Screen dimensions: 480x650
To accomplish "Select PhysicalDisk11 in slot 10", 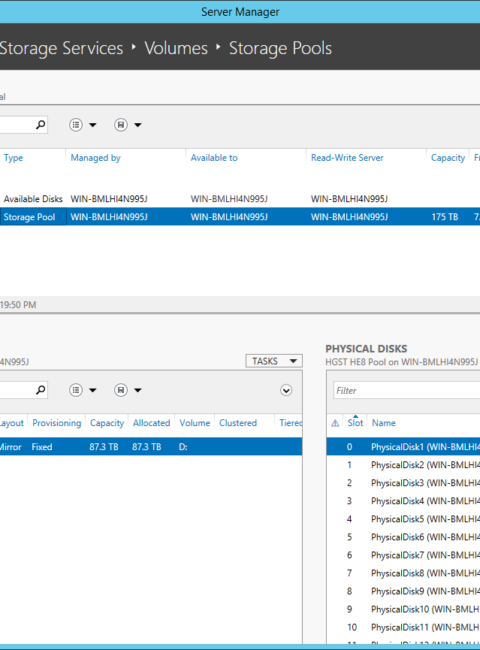I will [x=403, y=627].
